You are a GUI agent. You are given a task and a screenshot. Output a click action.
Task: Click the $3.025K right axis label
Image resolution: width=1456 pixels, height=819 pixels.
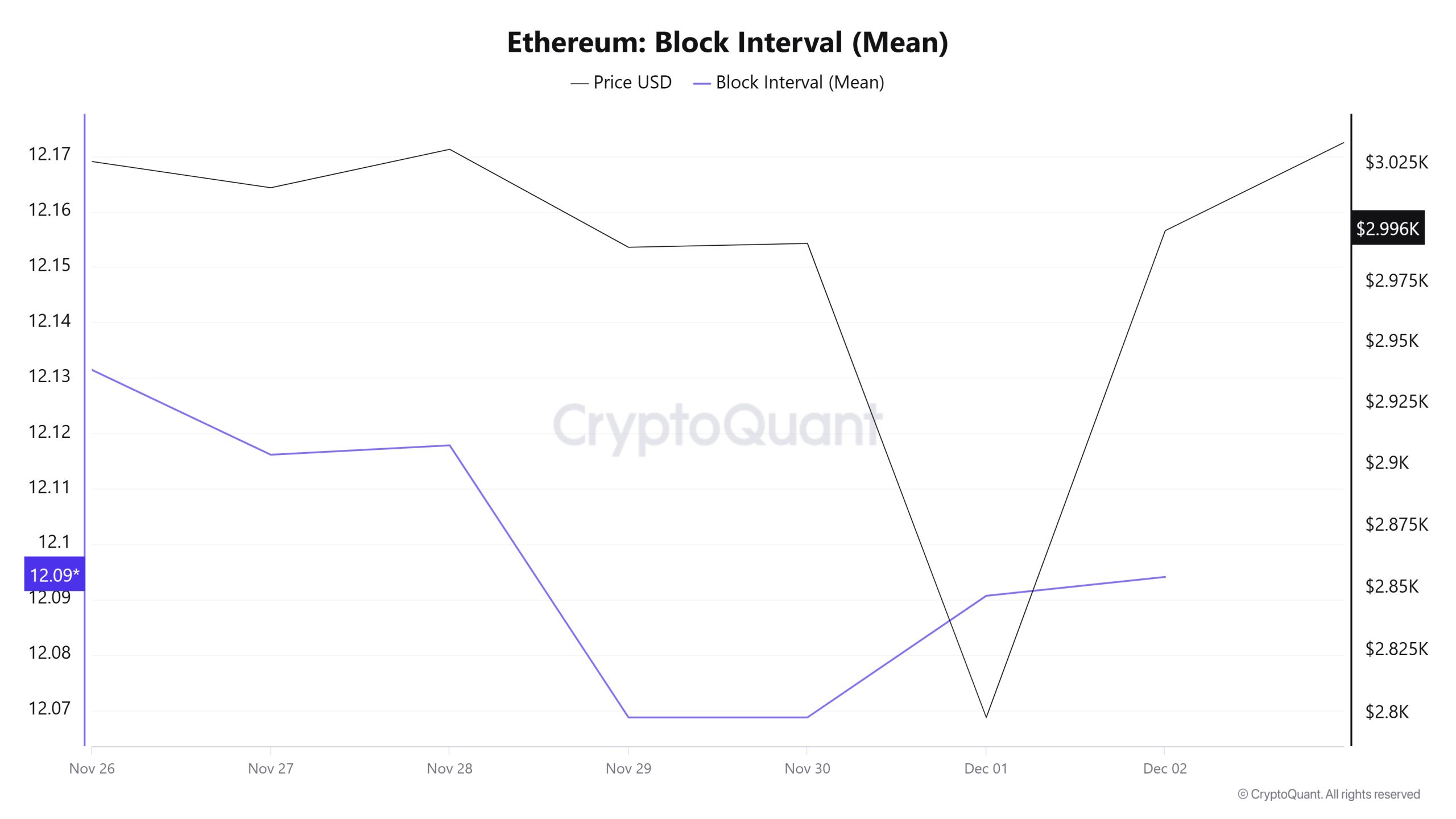click(x=1396, y=163)
